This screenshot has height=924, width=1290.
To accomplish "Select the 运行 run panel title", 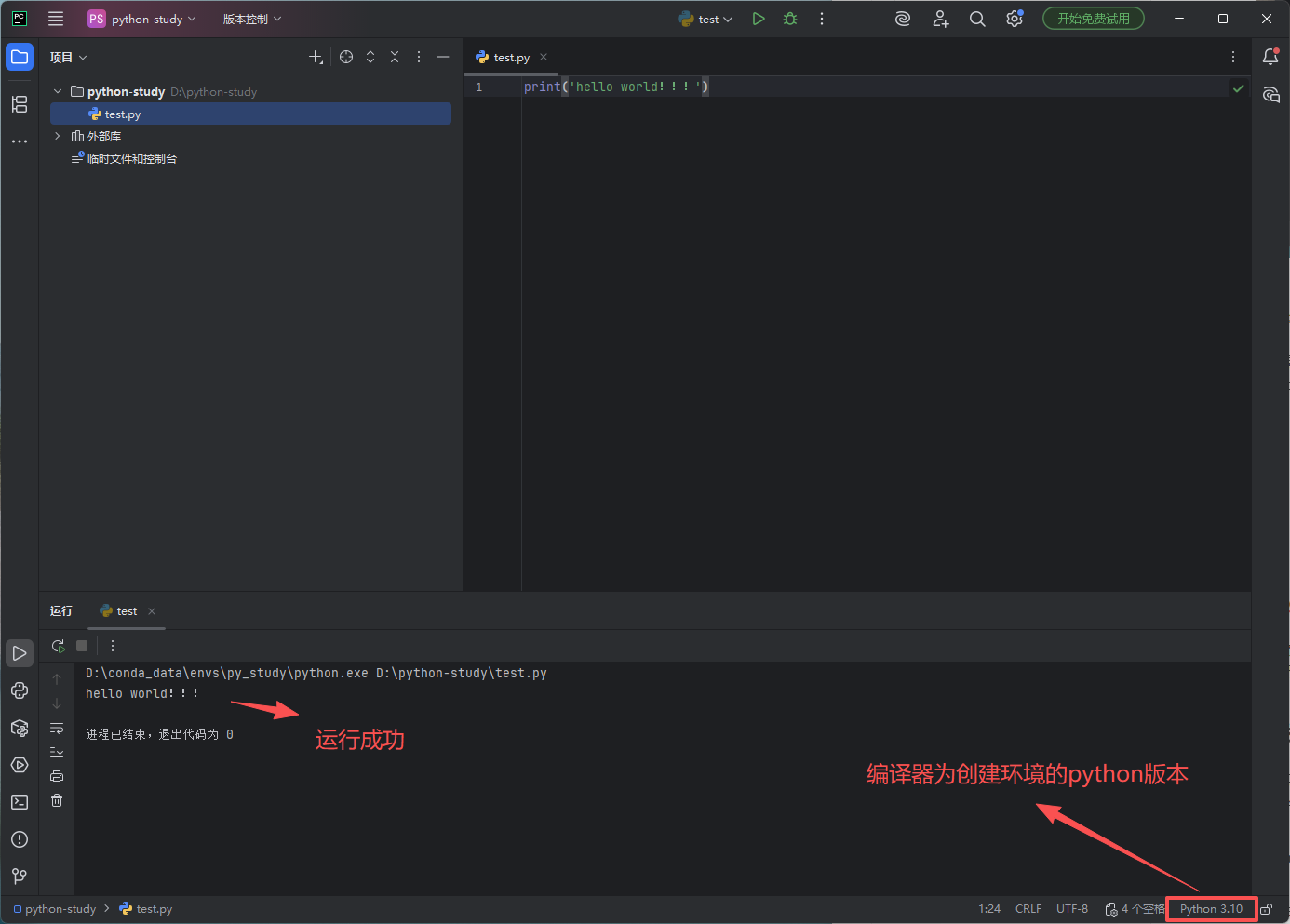I will coord(61,610).
